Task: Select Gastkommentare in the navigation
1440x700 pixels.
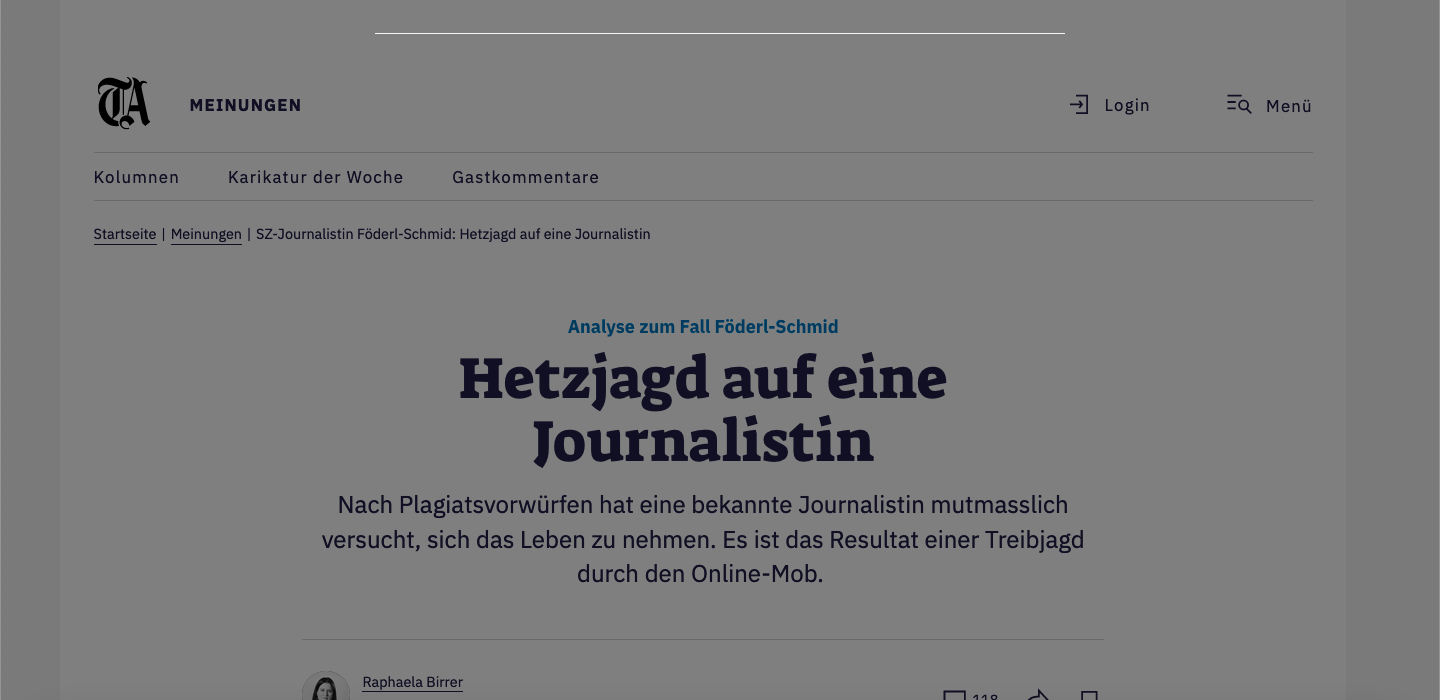Action: pyautogui.click(x=525, y=176)
